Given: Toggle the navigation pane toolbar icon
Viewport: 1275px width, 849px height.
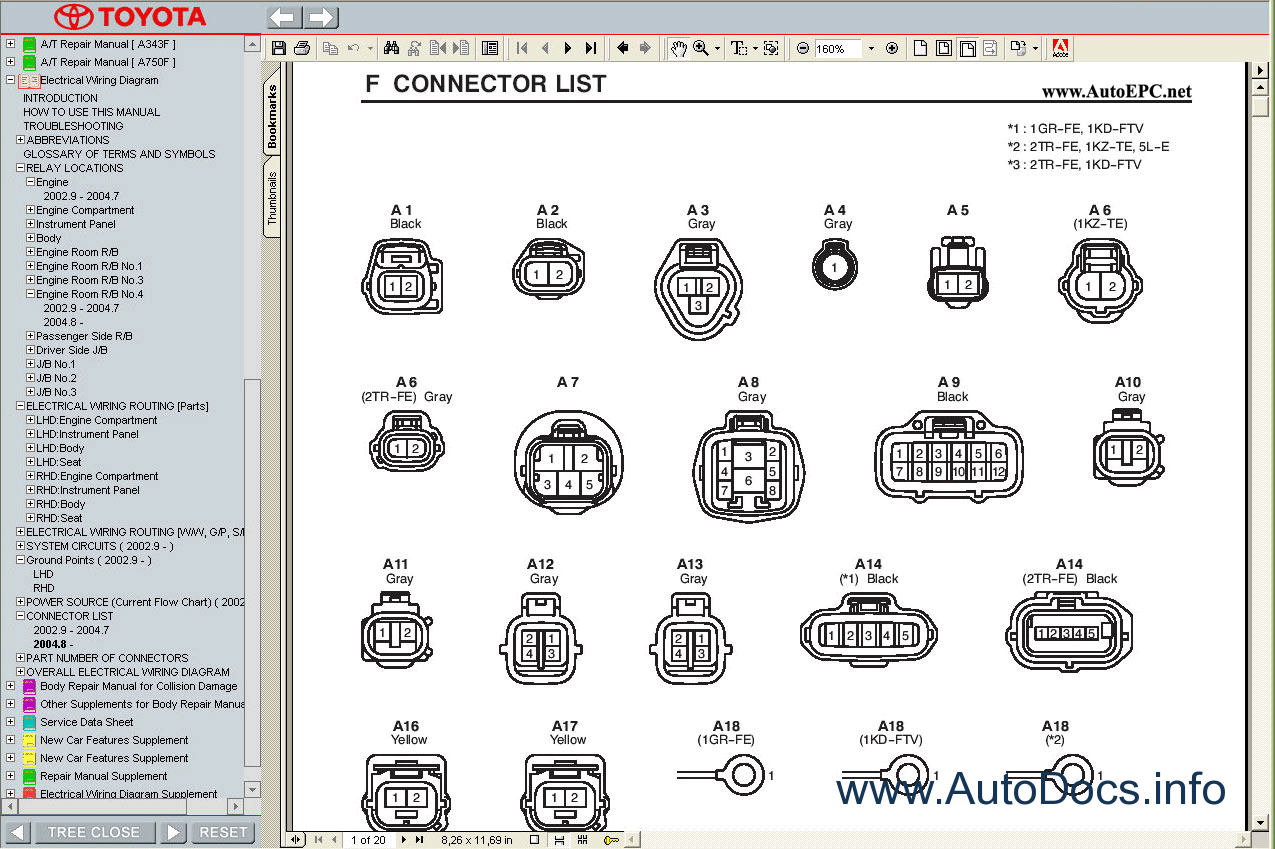Looking at the screenshot, I should 489,48.
